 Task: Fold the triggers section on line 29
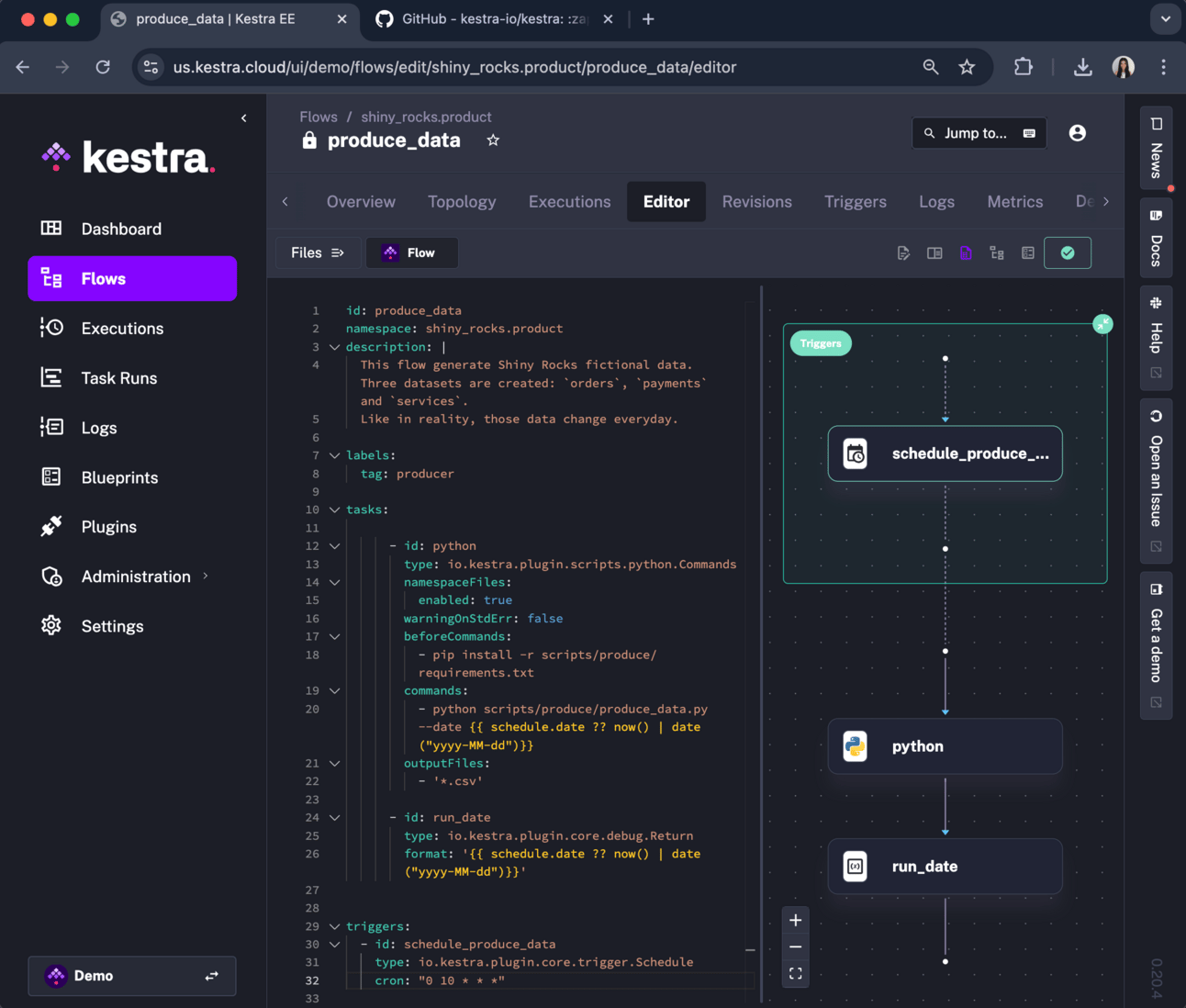[x=334, y=926]
